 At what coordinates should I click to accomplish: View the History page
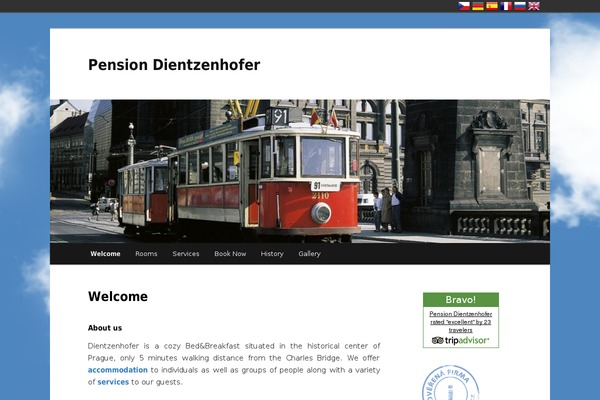click(x=272, y=254)
